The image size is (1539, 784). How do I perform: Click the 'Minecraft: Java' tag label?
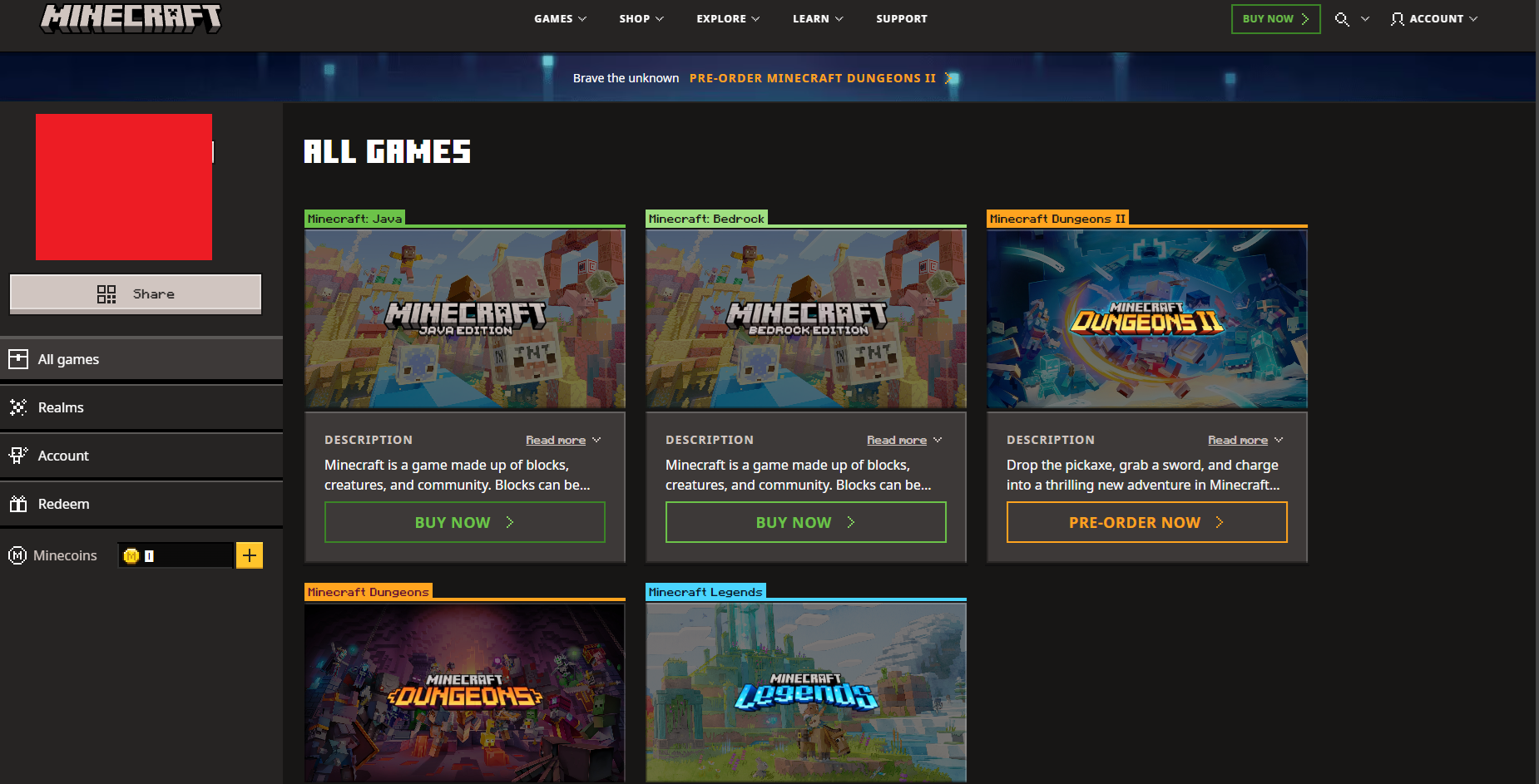tap(355, 219)
